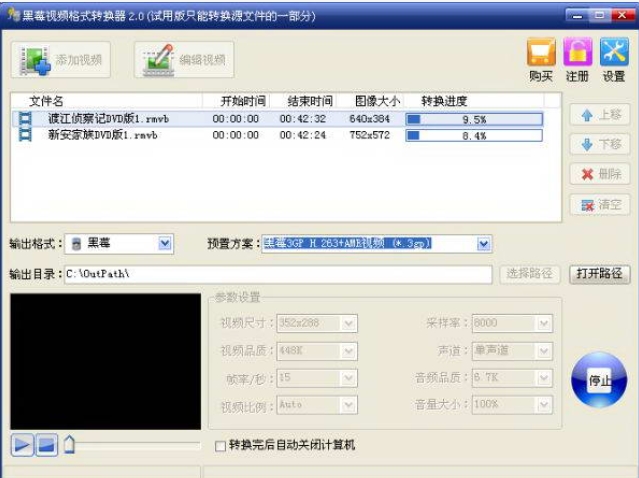This screenshot has height=478, width=639.
Task: Minimize the converter window
Action: click(x=577, y=15)
